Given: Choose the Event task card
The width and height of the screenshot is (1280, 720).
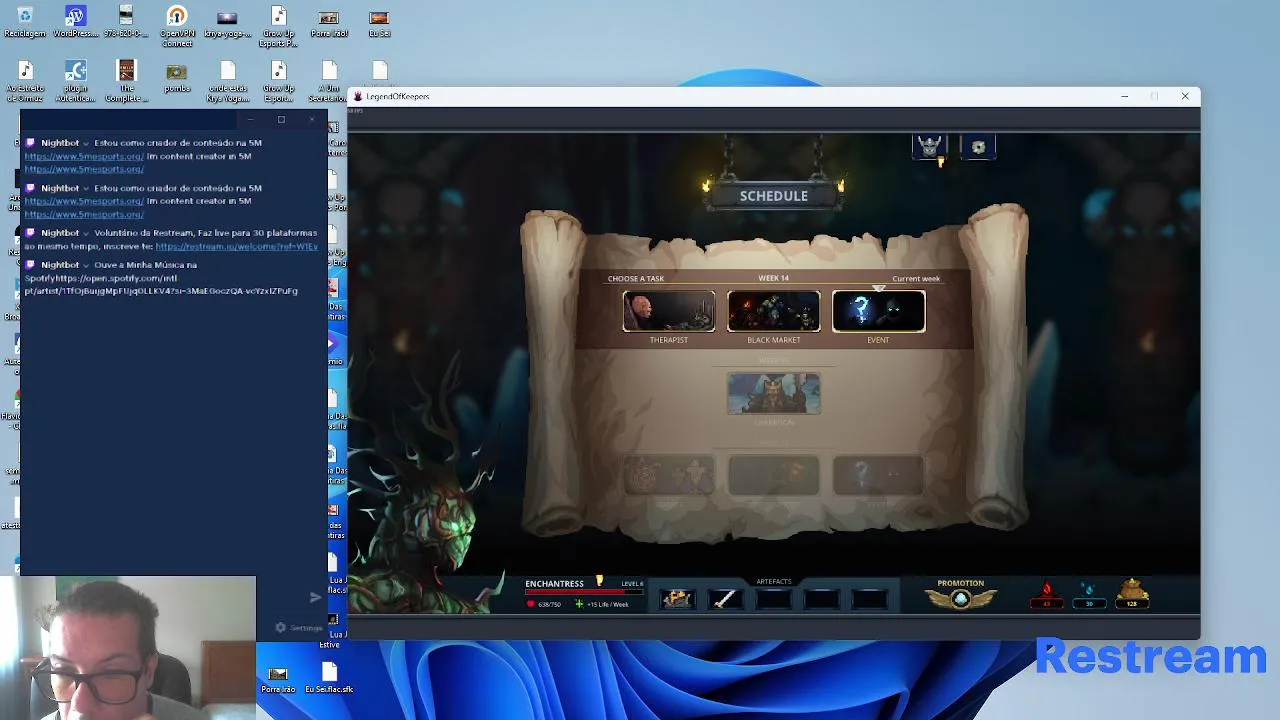Looking at the screenshot, I should 878,312.
